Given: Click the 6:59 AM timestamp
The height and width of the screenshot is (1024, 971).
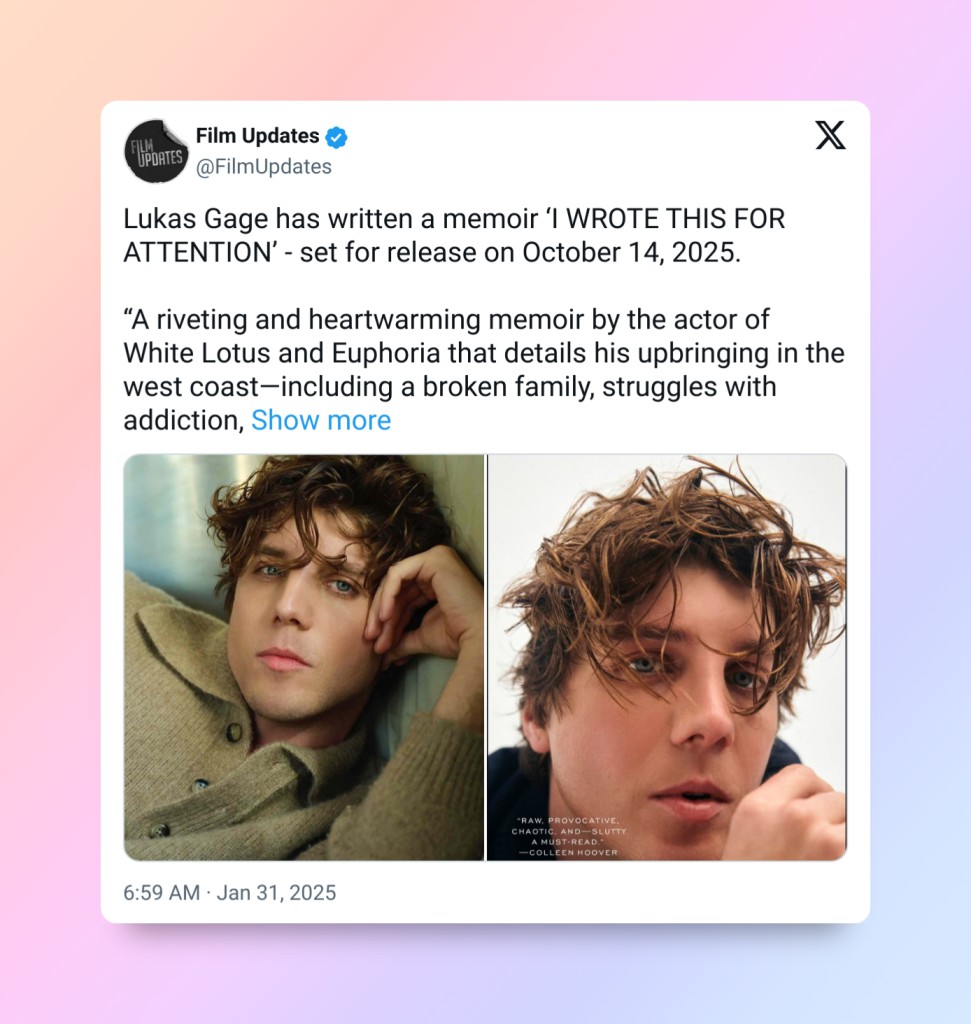Looking at the screenshot, I should pos(161,892).
